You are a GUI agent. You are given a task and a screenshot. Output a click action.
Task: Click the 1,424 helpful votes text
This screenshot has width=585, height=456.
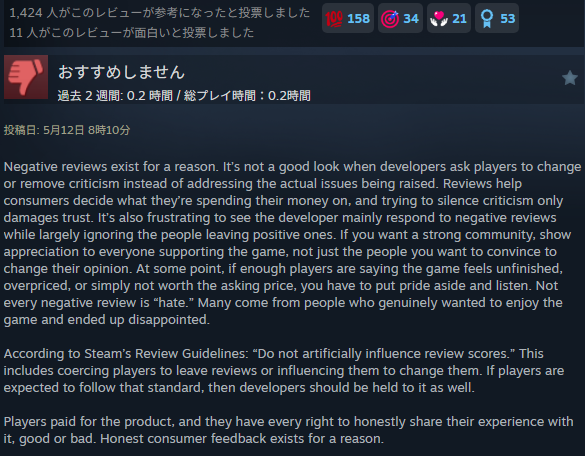pos(160,13)
